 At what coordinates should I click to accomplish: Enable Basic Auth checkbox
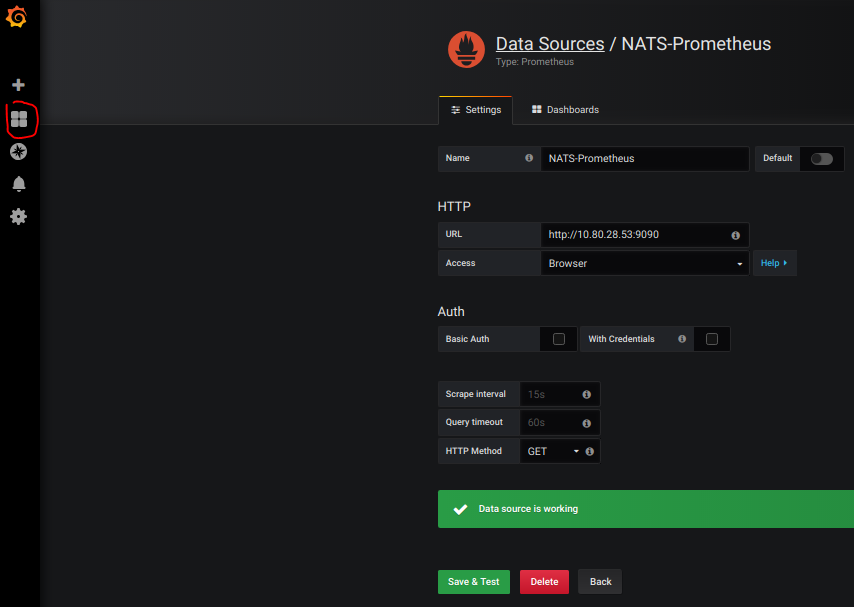click(558, 339)
